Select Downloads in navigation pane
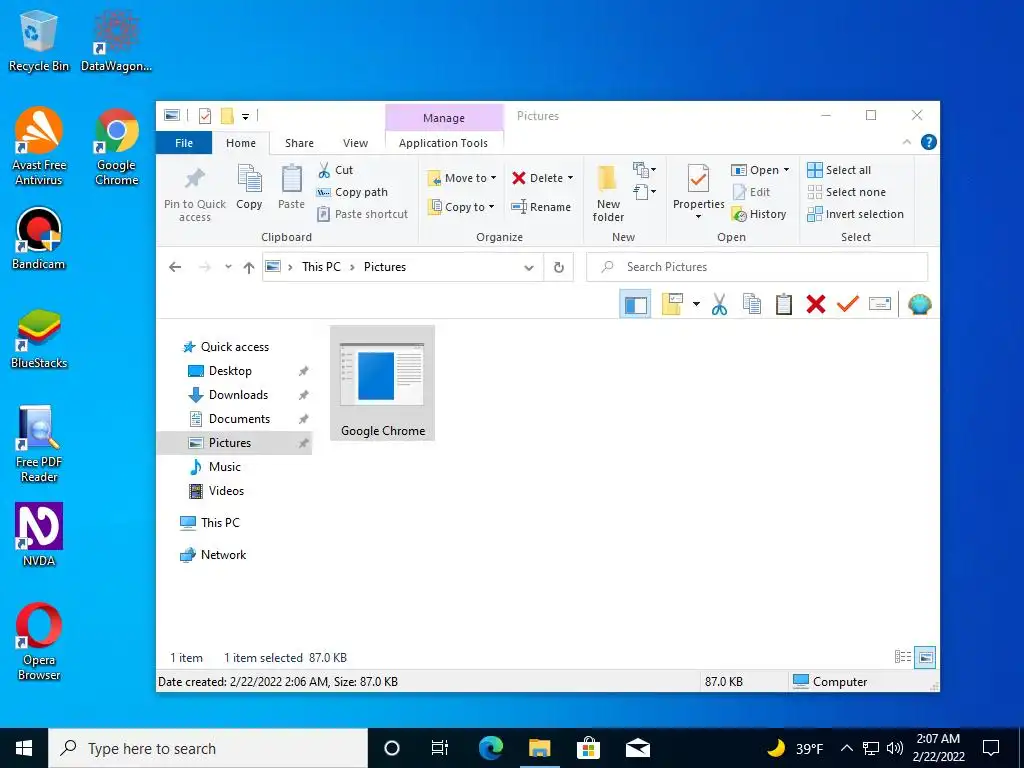The width and height of the screenshot is (1024, 768). point(238,395)
